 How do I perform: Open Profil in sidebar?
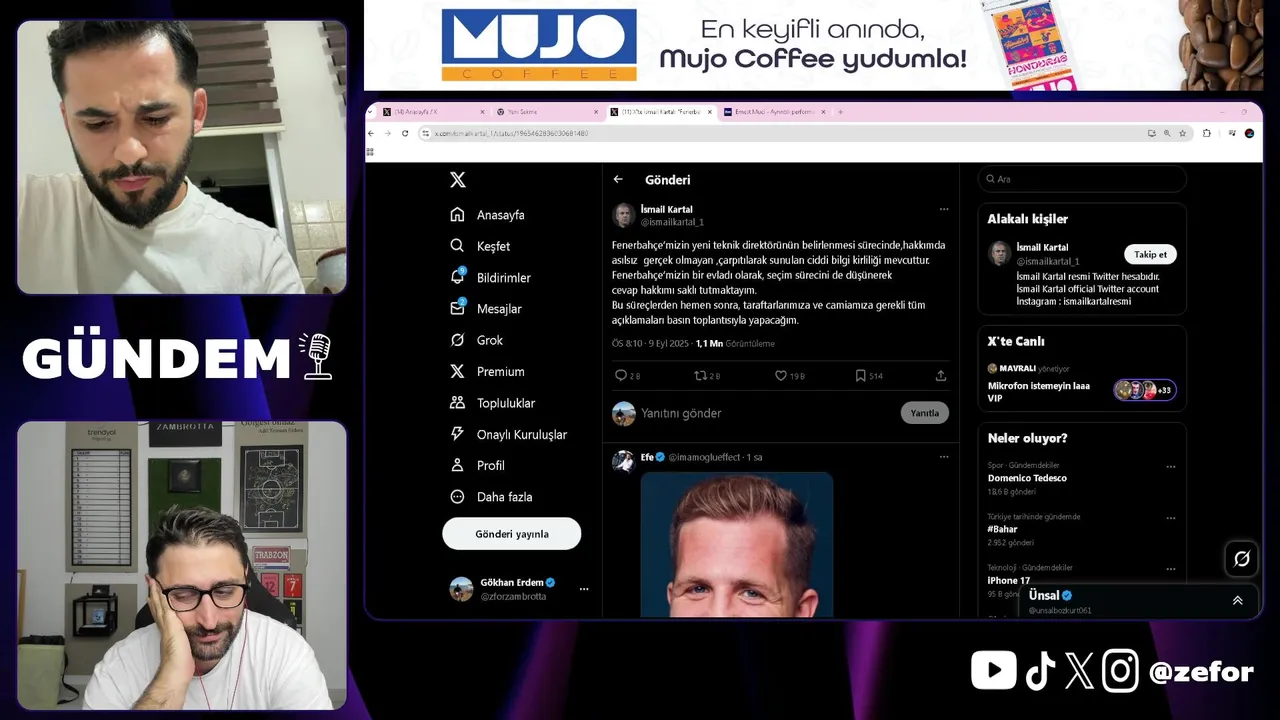pos(477,465)
